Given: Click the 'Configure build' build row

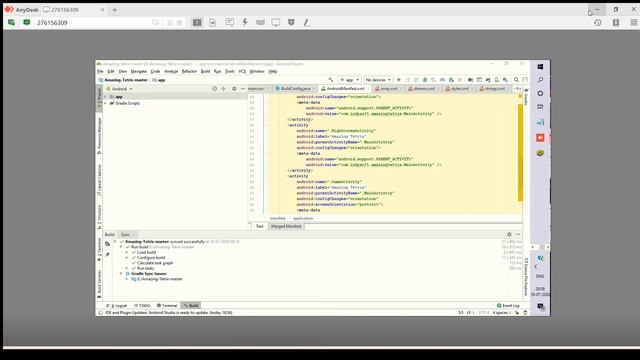Looking at the screenshot, I should pyautogui.click(x=151, y=258).
